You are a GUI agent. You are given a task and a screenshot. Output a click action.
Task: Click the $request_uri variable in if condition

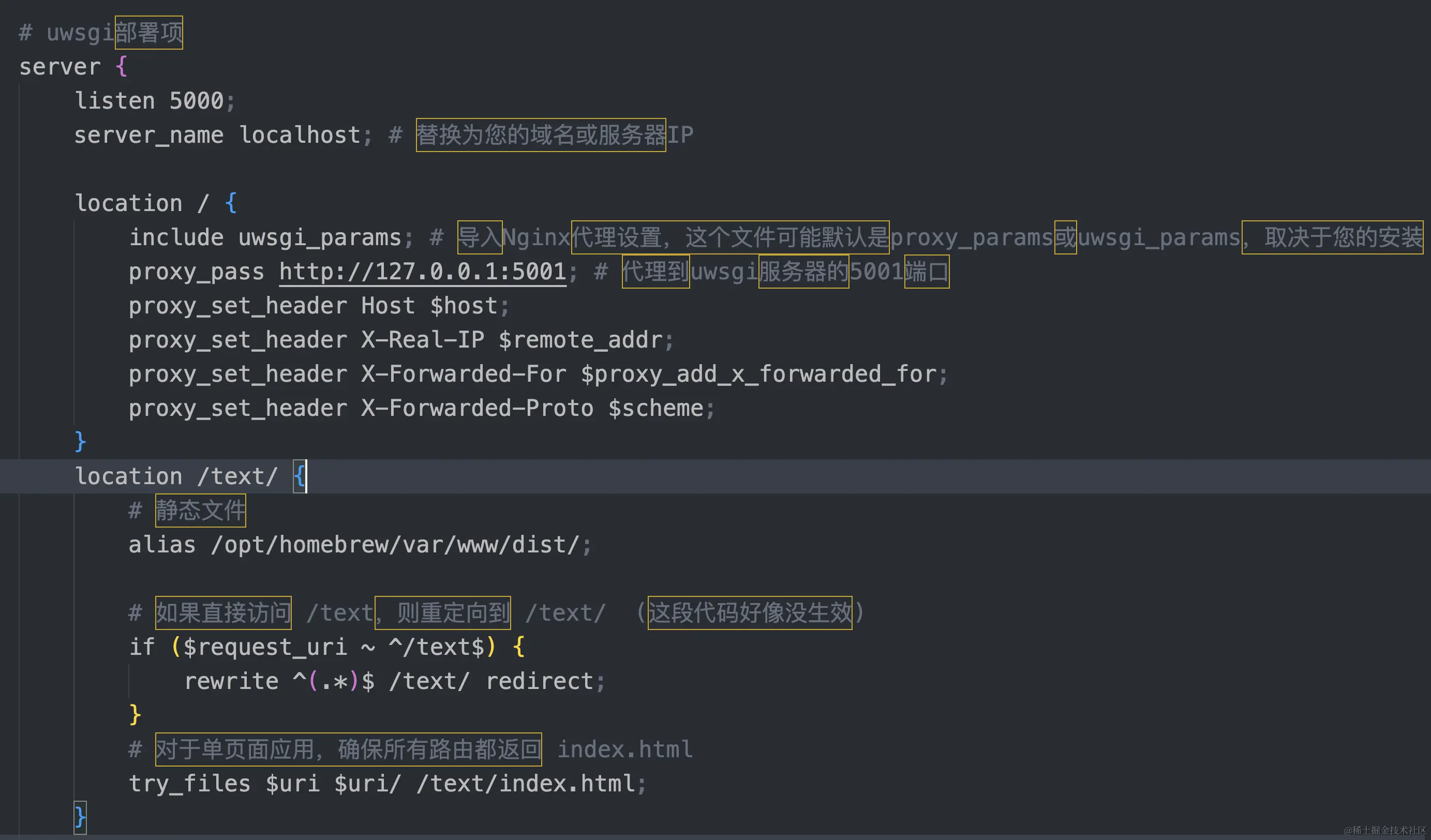click(265, 647)
